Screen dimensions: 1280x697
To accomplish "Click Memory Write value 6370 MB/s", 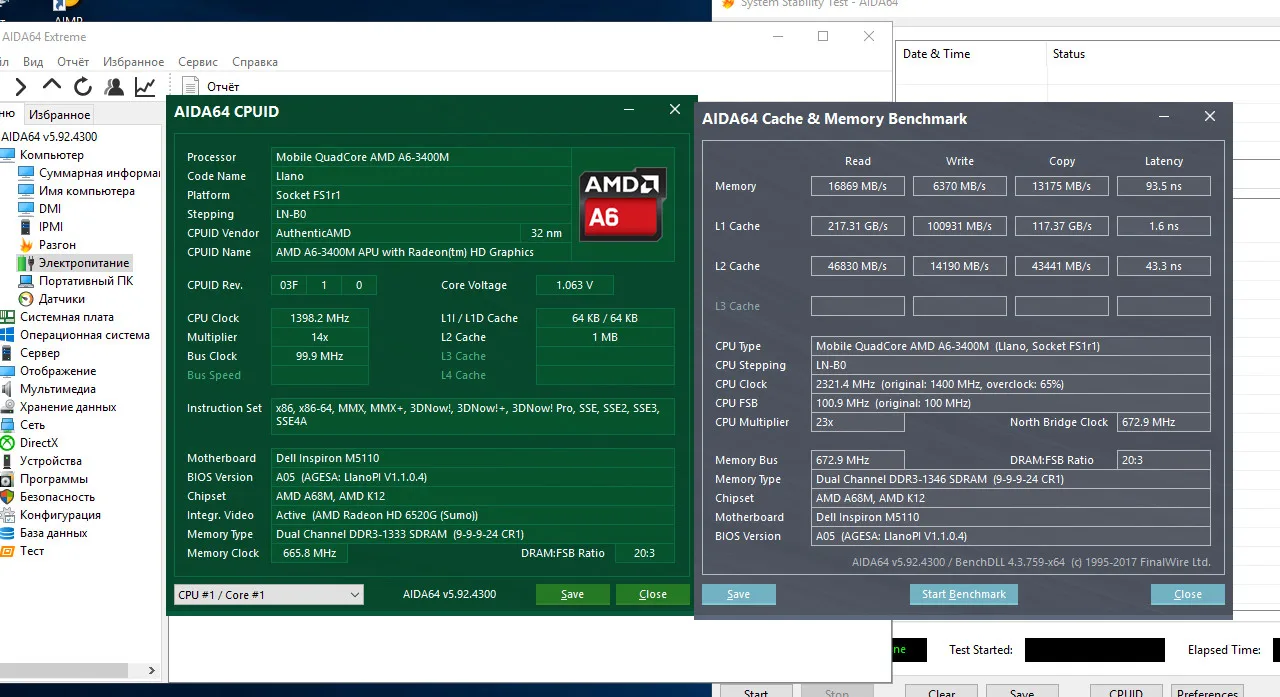I will click(959, 186).
